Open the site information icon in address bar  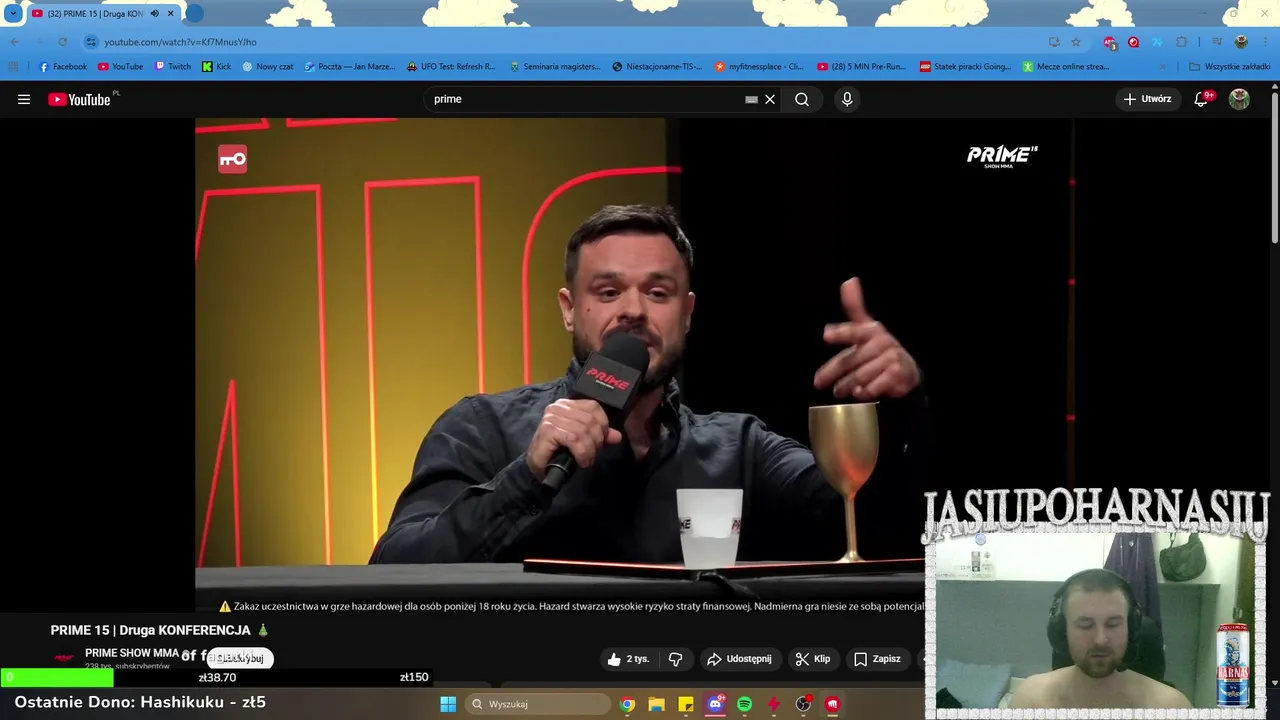(x=91, y=42)
